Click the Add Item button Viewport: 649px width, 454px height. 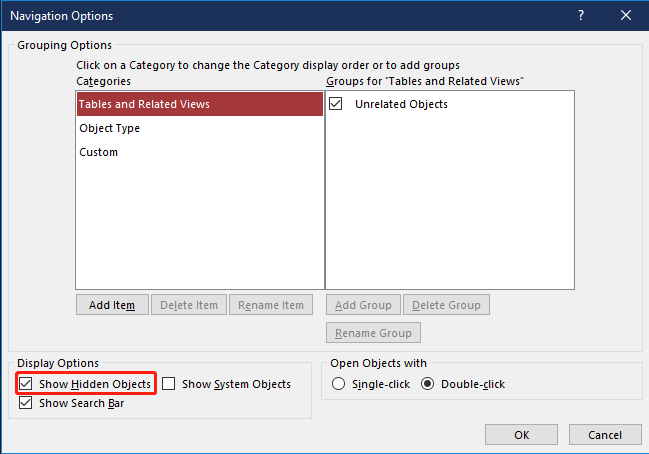pos(112,305)
